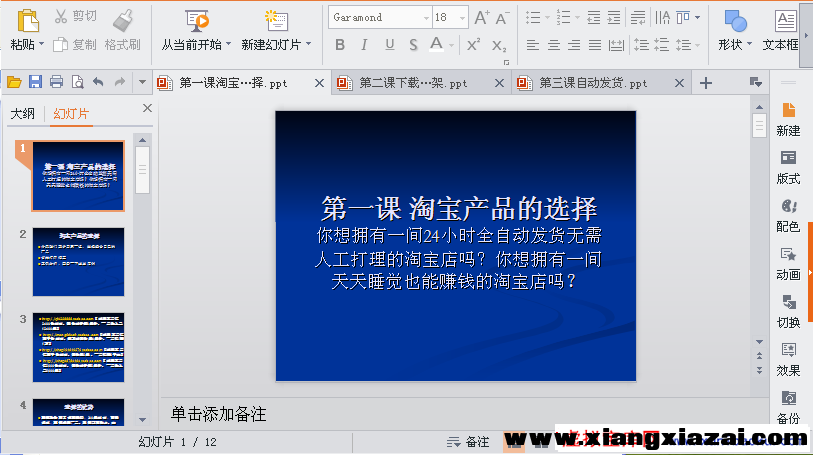The height and width of the screenshot is (455, 813).
Task: Open the 从当前开始 dropdown arrow
Action: click(x=228, y=44)
